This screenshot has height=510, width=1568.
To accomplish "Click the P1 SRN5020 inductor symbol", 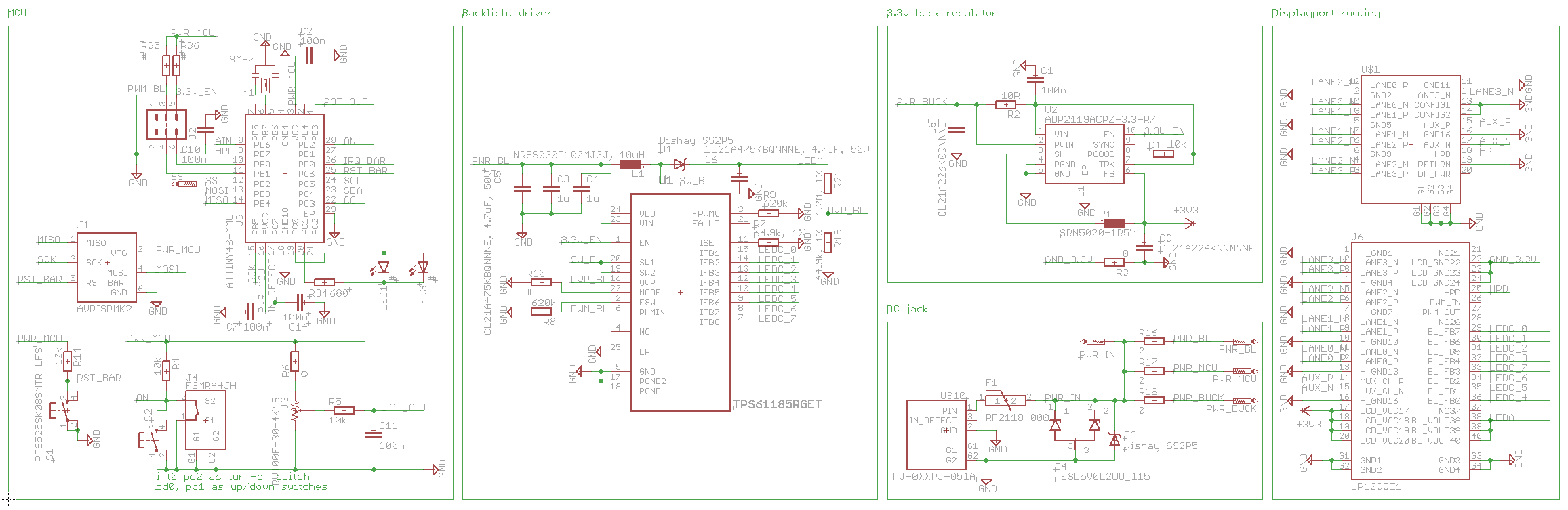I will click(x=1114, y=222).
